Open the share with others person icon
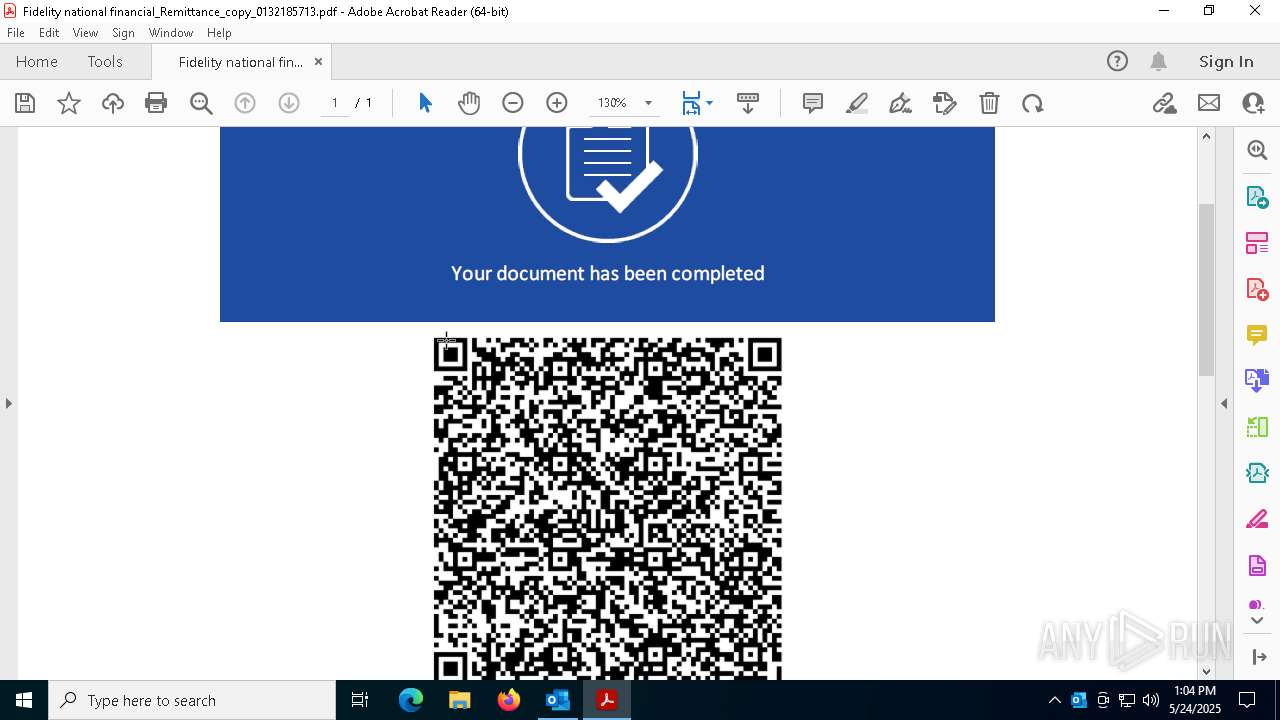The width and height of the screenshot is (1280, 720). pyautogui.click(x=1253, y=103)
